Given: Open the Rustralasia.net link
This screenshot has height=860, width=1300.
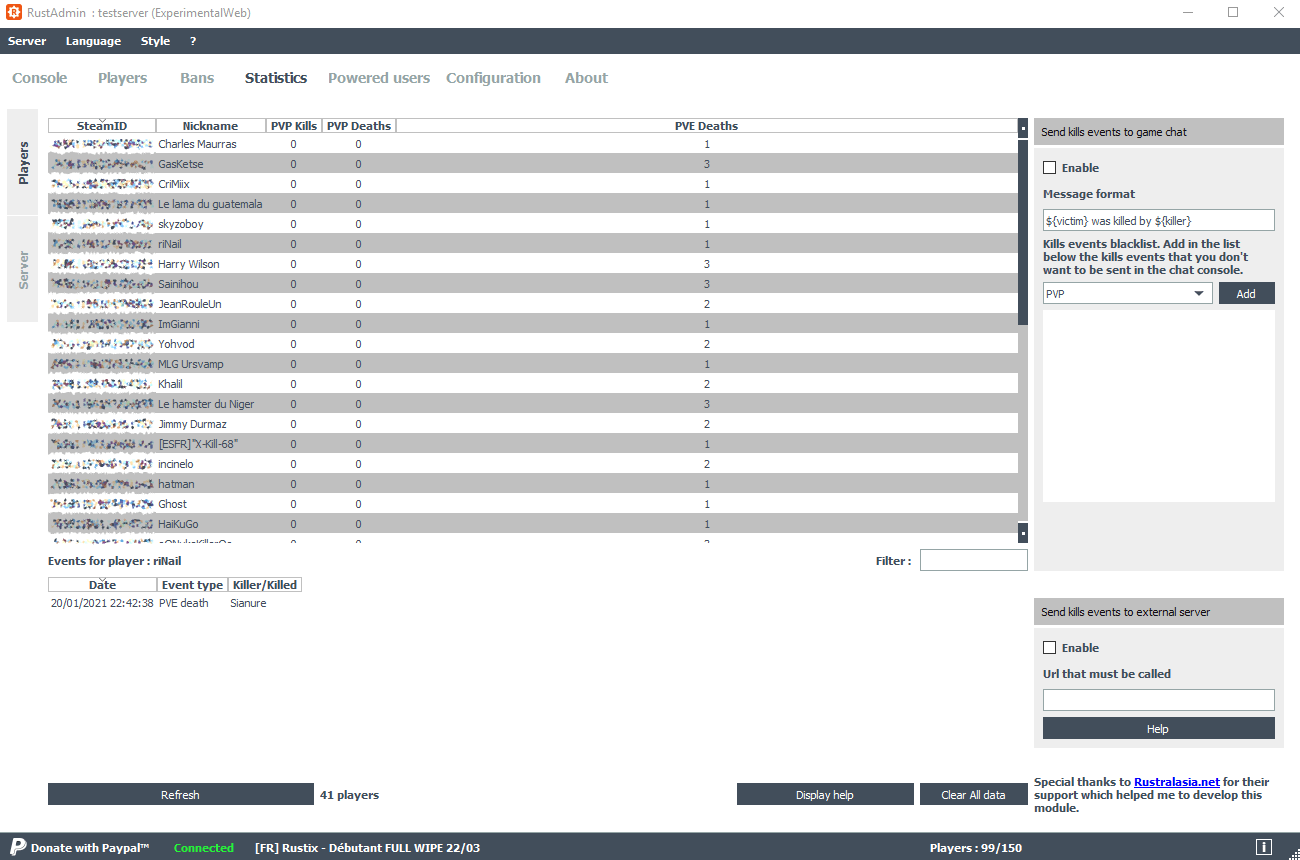Looking at the screenshot, I should click(1177, 782).
